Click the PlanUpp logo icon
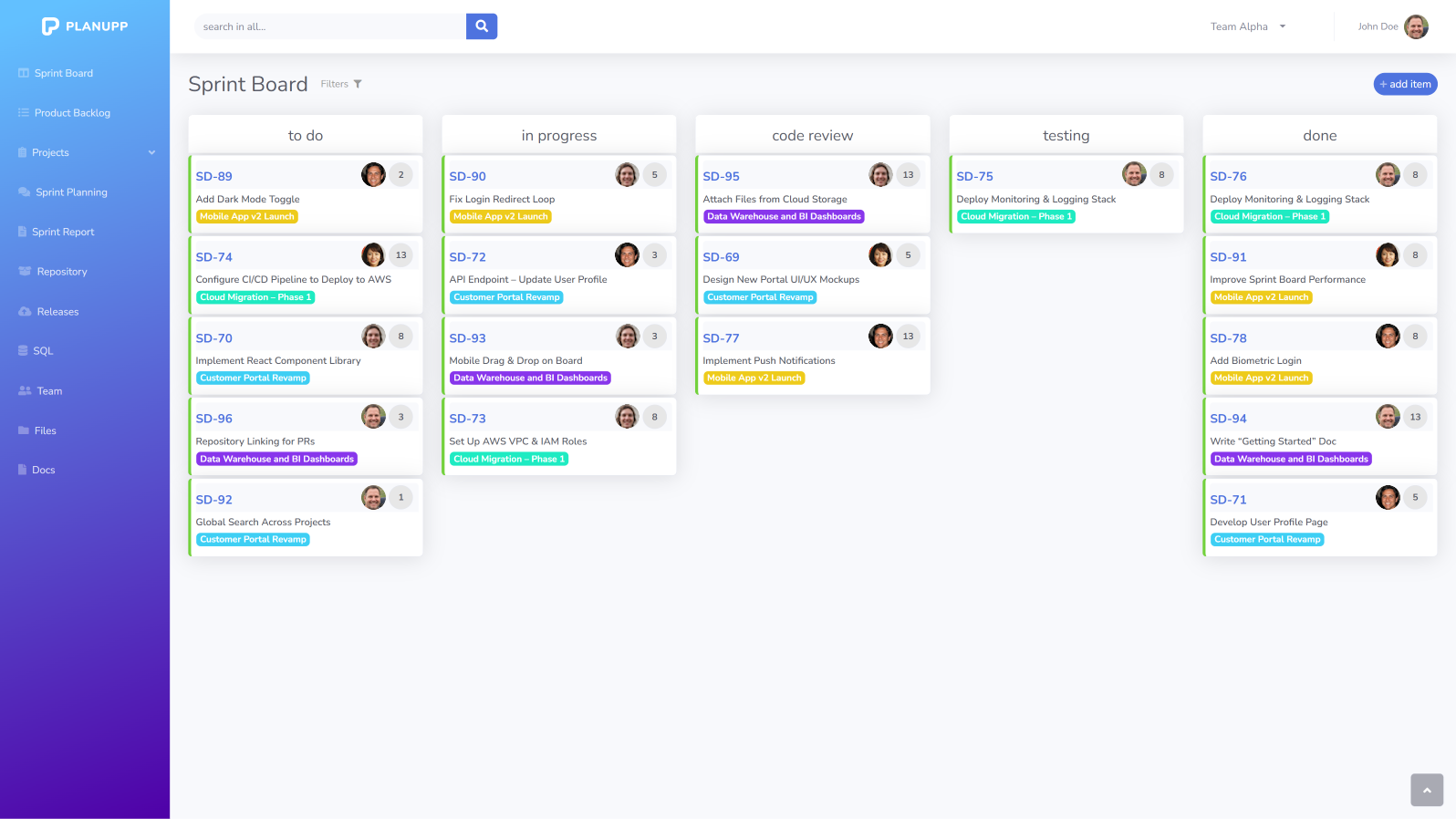The image size is (1456, 819). [50, 26]
